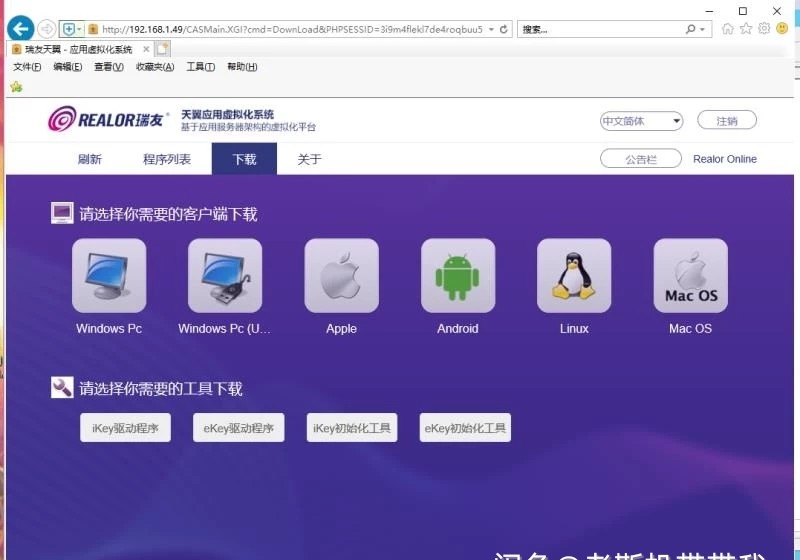
Task: Click the add-to-favorites bar star icon
Action: [x=16, y=87]
